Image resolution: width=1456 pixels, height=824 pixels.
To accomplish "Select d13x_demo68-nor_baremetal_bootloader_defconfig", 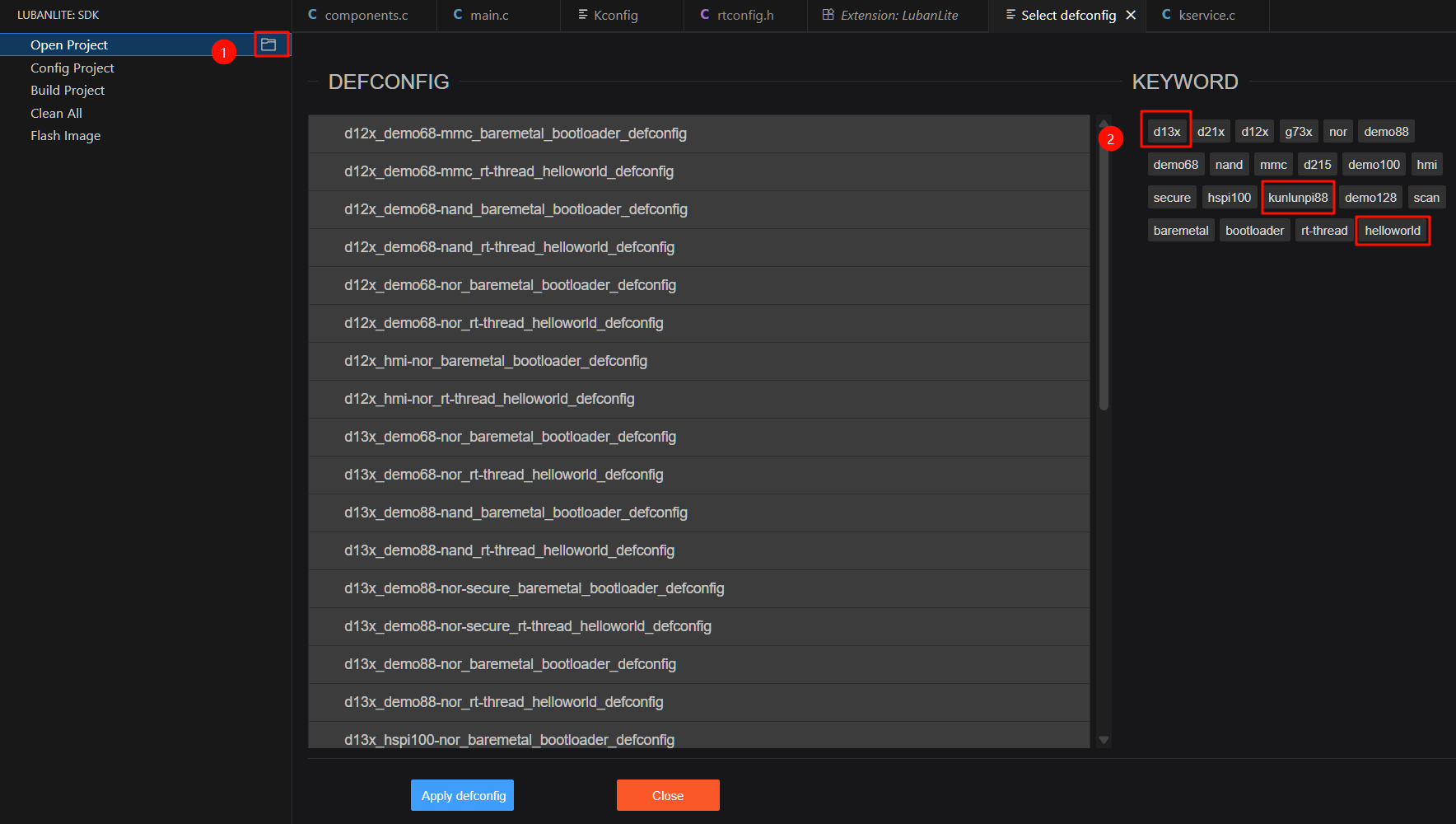I will 699,437.
